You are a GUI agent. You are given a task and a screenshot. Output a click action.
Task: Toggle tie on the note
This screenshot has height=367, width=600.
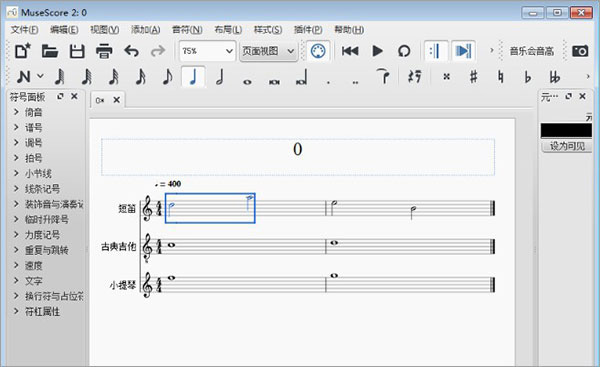click(x=383, y=76)
